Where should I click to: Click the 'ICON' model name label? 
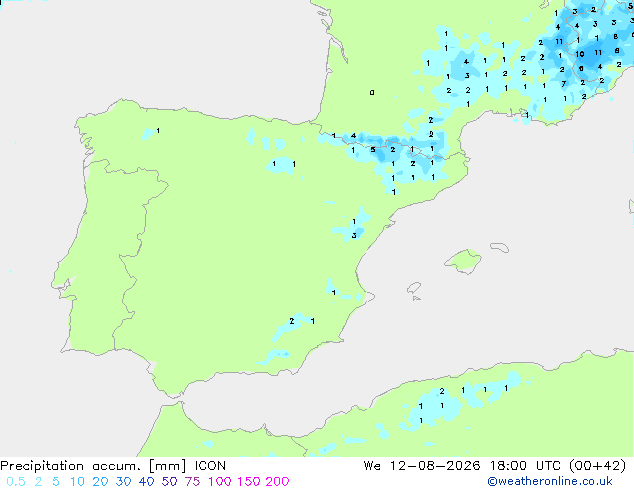pyautogui.click(x=210, y=466)
